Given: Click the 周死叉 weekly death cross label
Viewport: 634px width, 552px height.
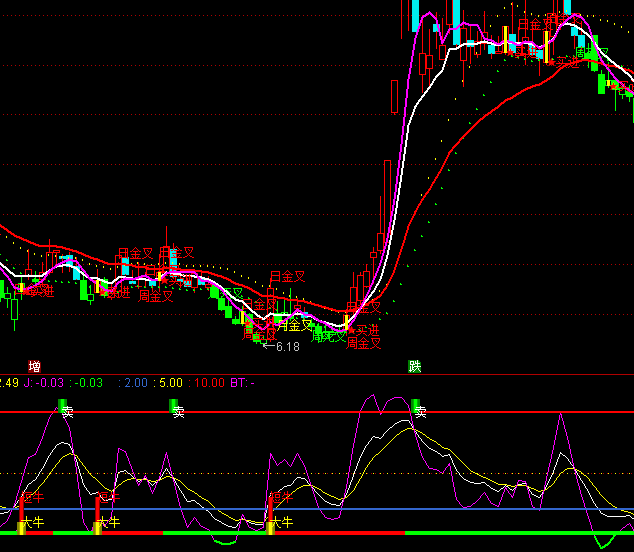Looking at the screenshot, I should (x=328, y=337).
